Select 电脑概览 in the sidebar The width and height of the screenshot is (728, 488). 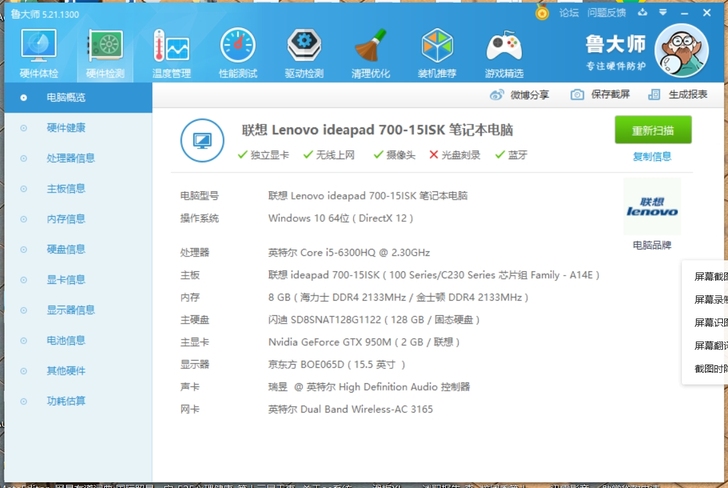78,98
